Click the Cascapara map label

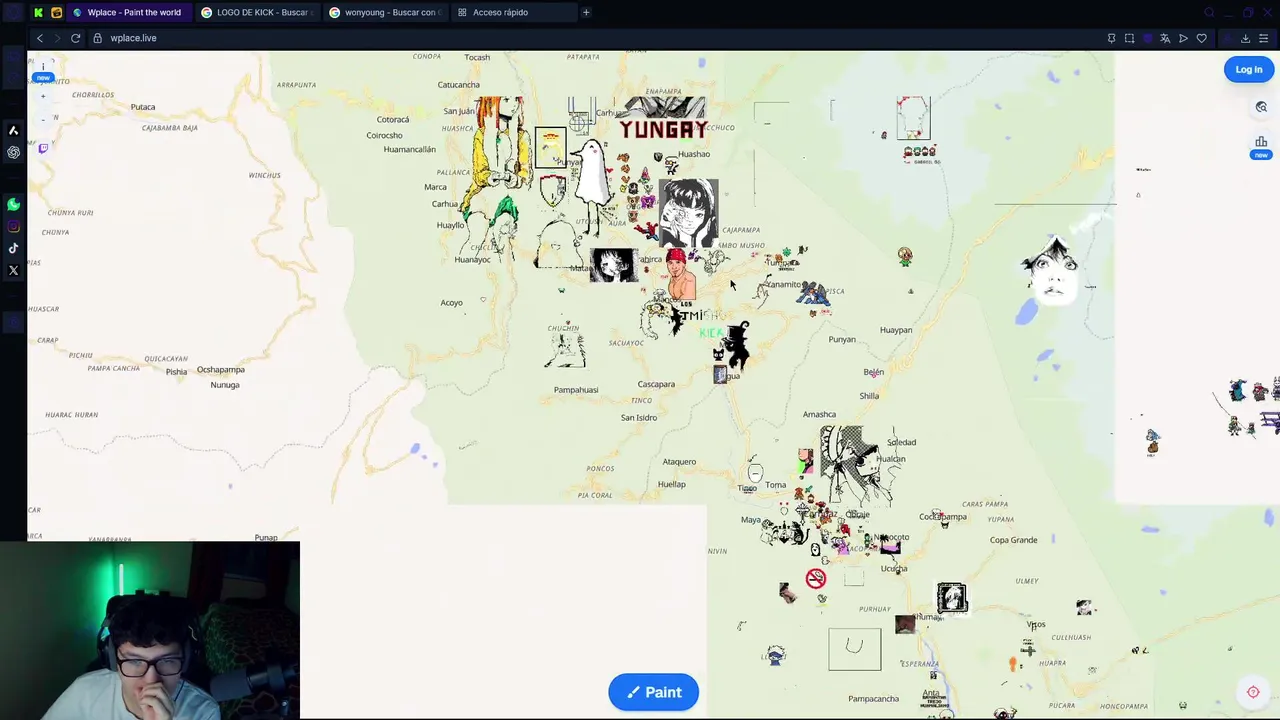pyautogui.click(x=656, y=384)
